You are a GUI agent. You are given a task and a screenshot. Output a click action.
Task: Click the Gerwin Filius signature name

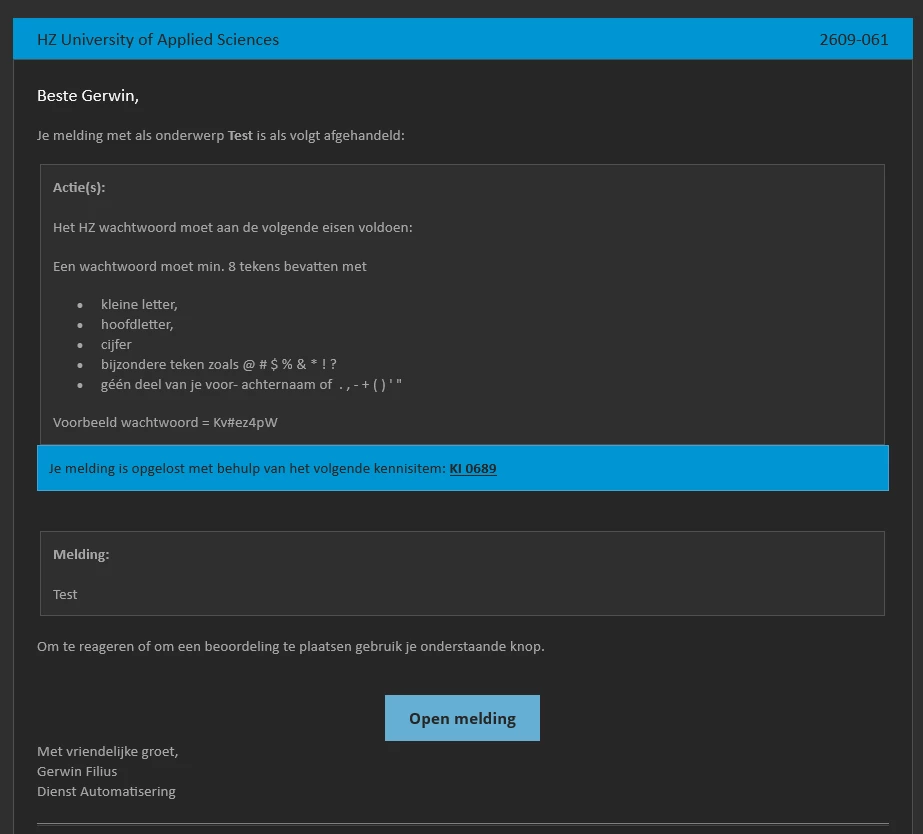(77, 772)
